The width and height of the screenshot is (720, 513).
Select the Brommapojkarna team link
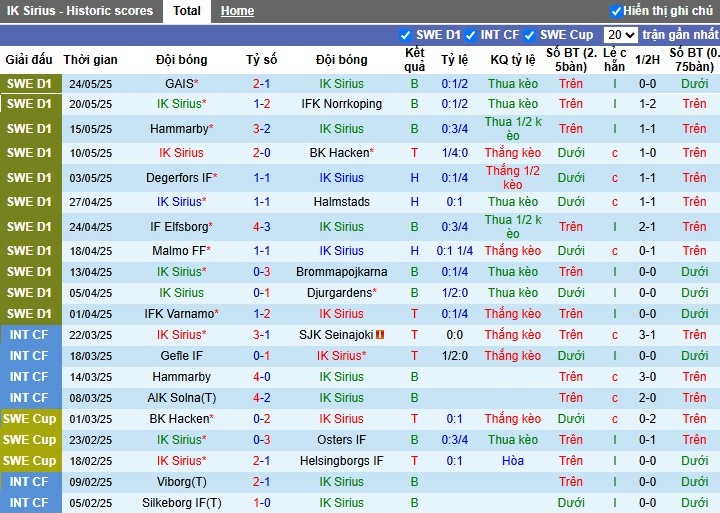[341, 272]
